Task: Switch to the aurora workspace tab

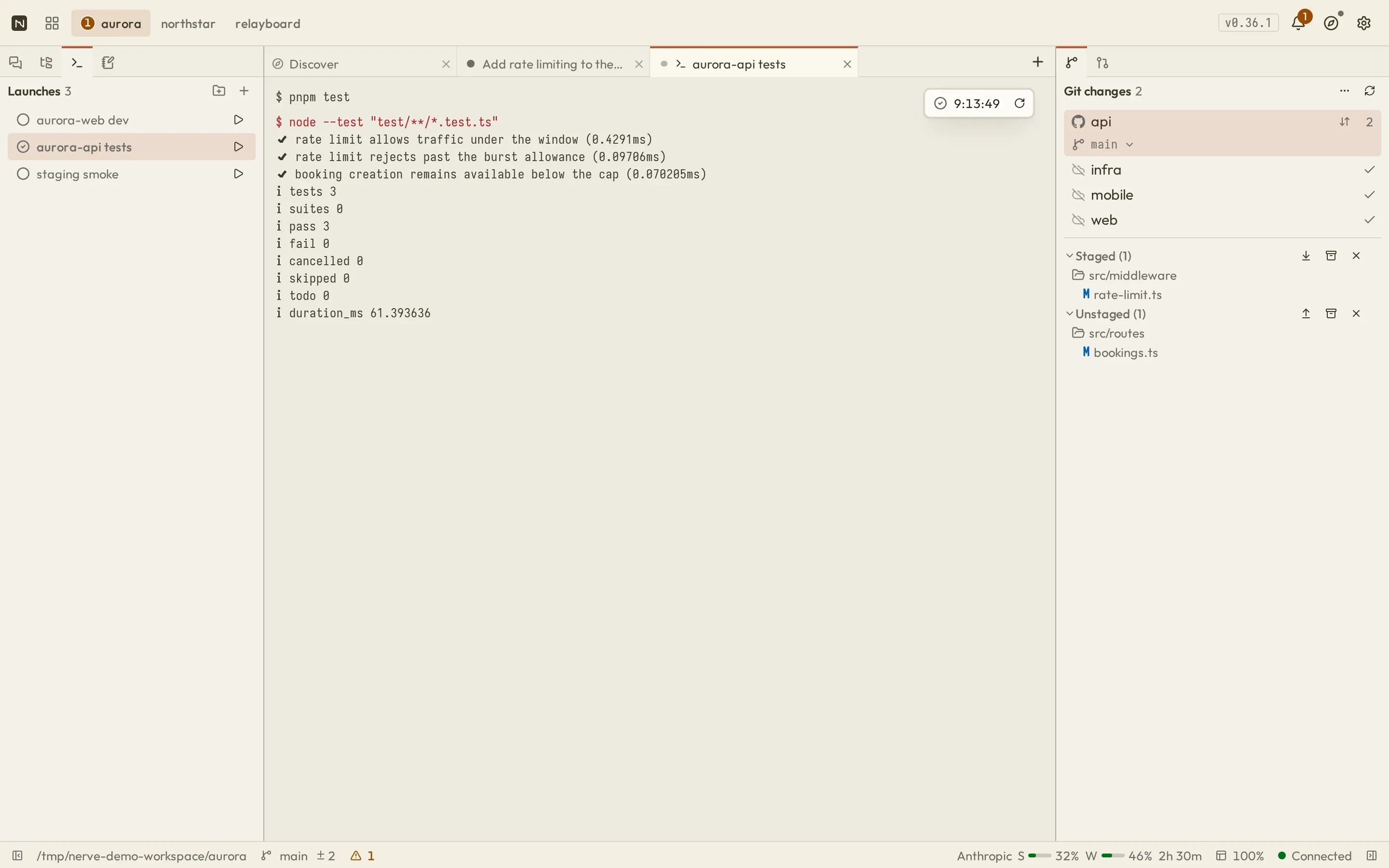Action: 111,24
